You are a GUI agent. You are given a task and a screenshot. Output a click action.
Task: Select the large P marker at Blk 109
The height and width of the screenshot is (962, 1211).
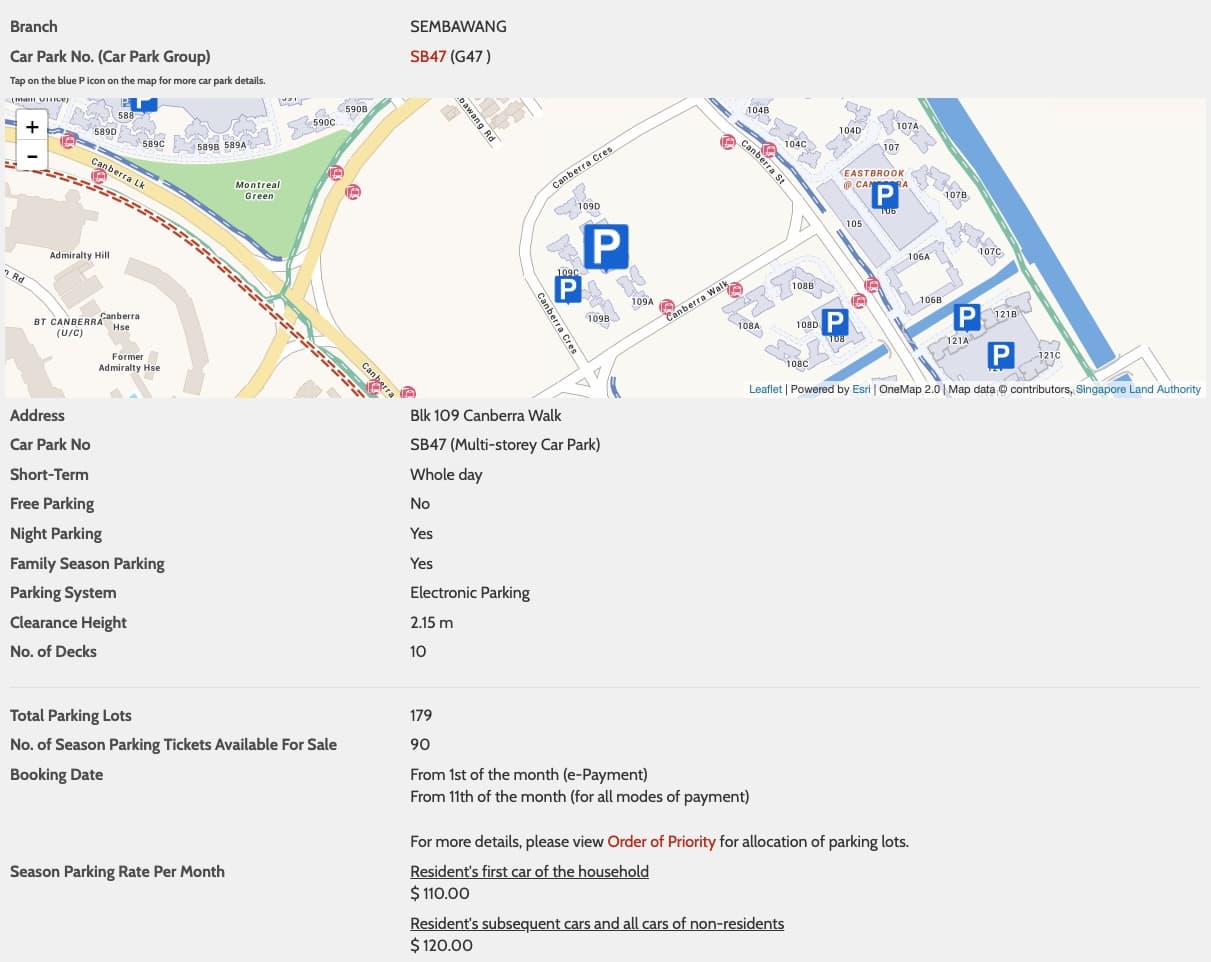coord(606,247)
